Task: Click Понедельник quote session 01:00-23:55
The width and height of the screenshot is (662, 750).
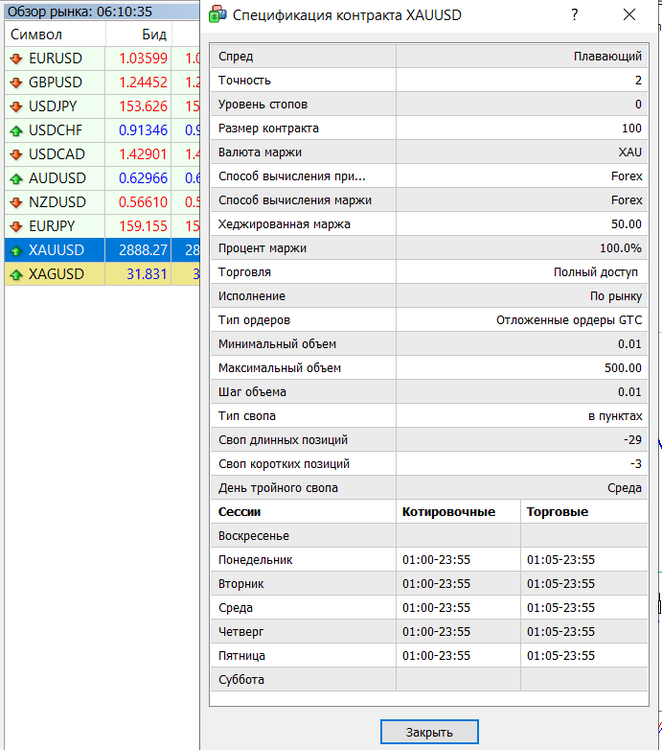Action: [x=436, y=560]
